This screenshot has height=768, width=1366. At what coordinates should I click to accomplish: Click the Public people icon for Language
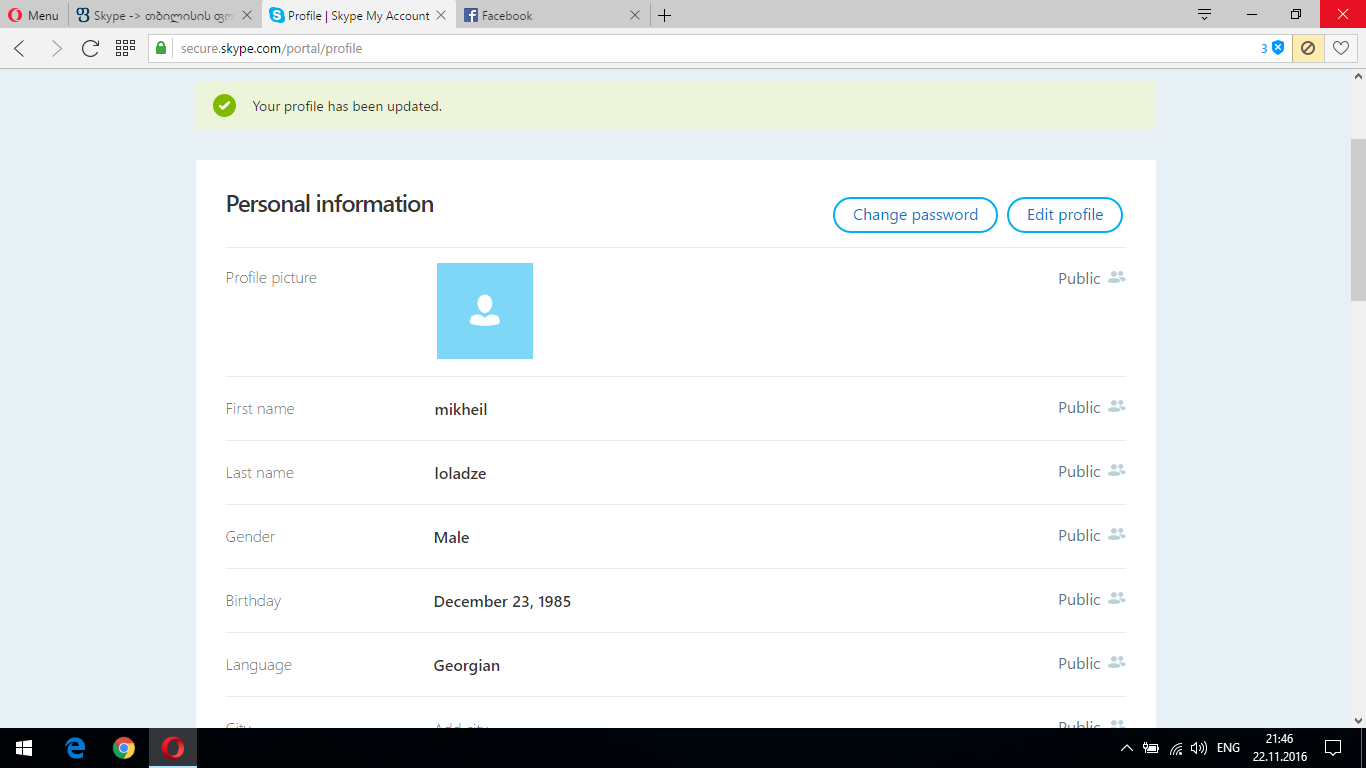point(1117,663)
